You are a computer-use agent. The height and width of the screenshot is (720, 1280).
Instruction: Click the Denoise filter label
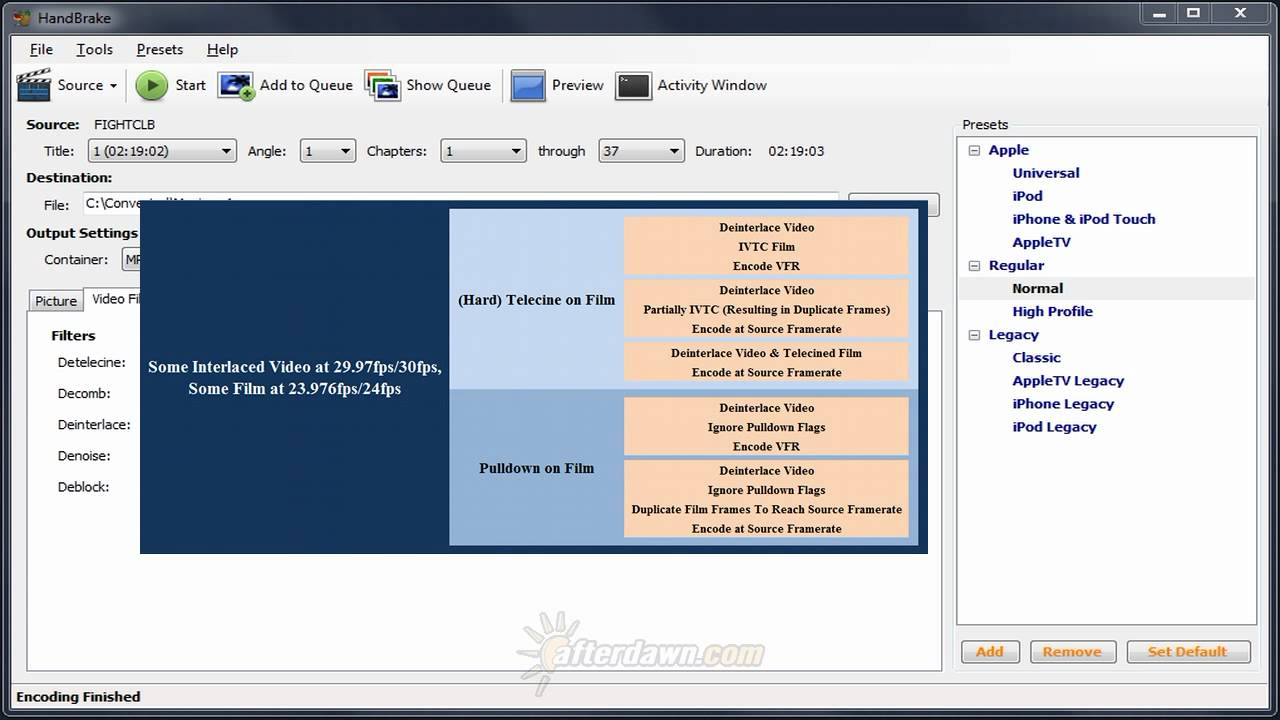[x=84, y=456]
